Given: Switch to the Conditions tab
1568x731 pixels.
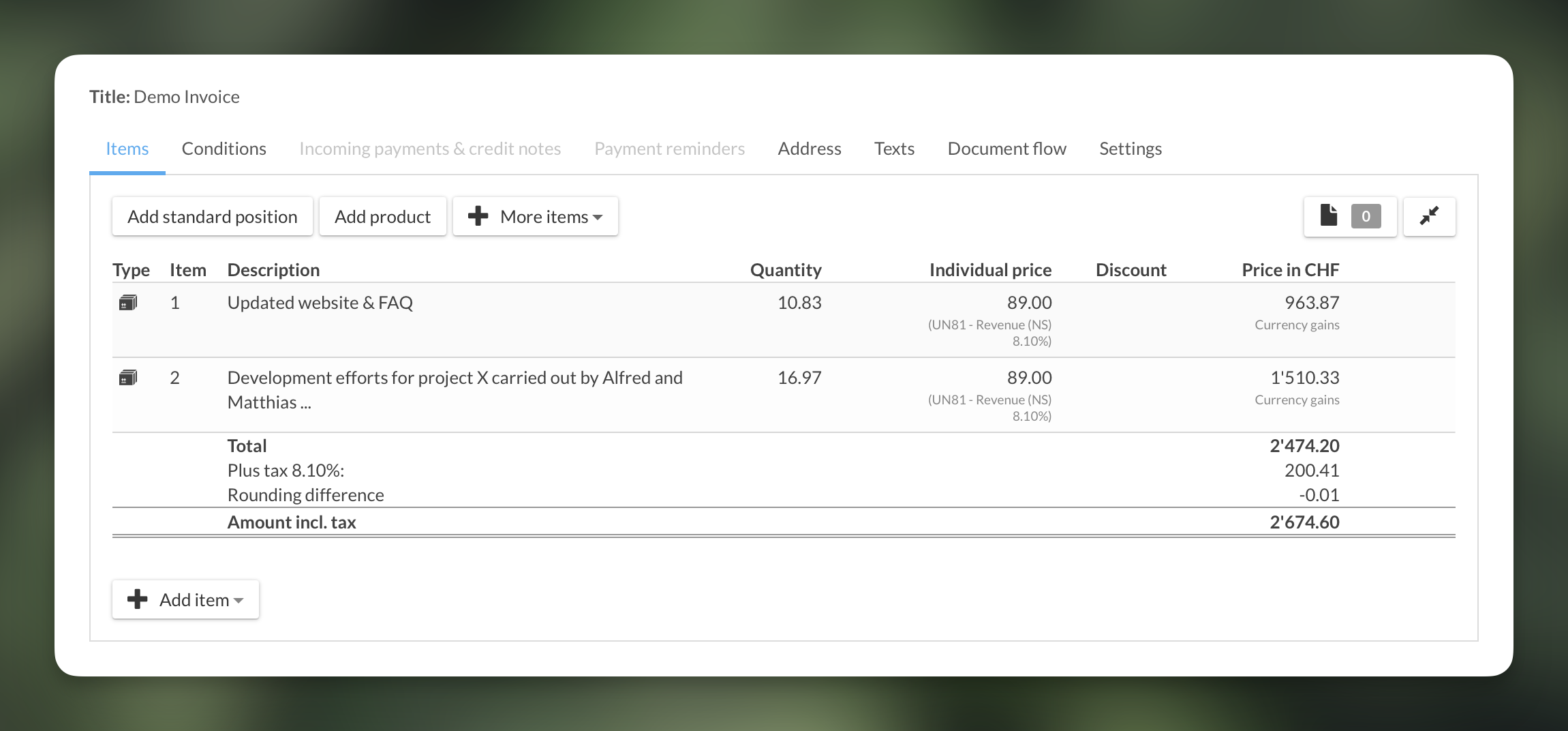Looking at the screenshot, I should pyautogui.click(x=224, y=149).
